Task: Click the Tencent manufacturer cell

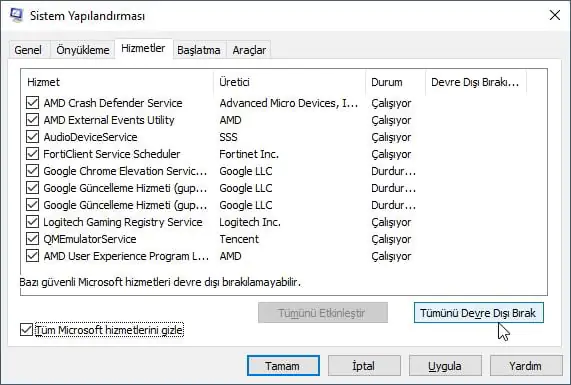Action: 239,239
